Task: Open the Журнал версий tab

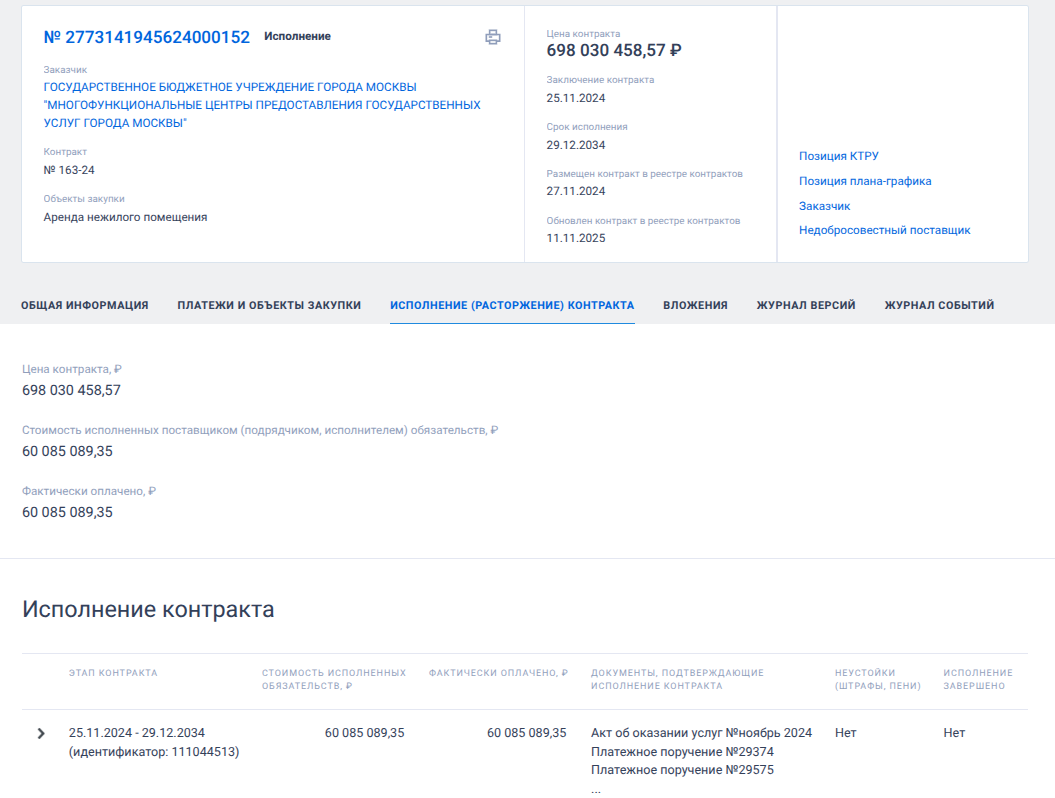Action: coord(806,305)
